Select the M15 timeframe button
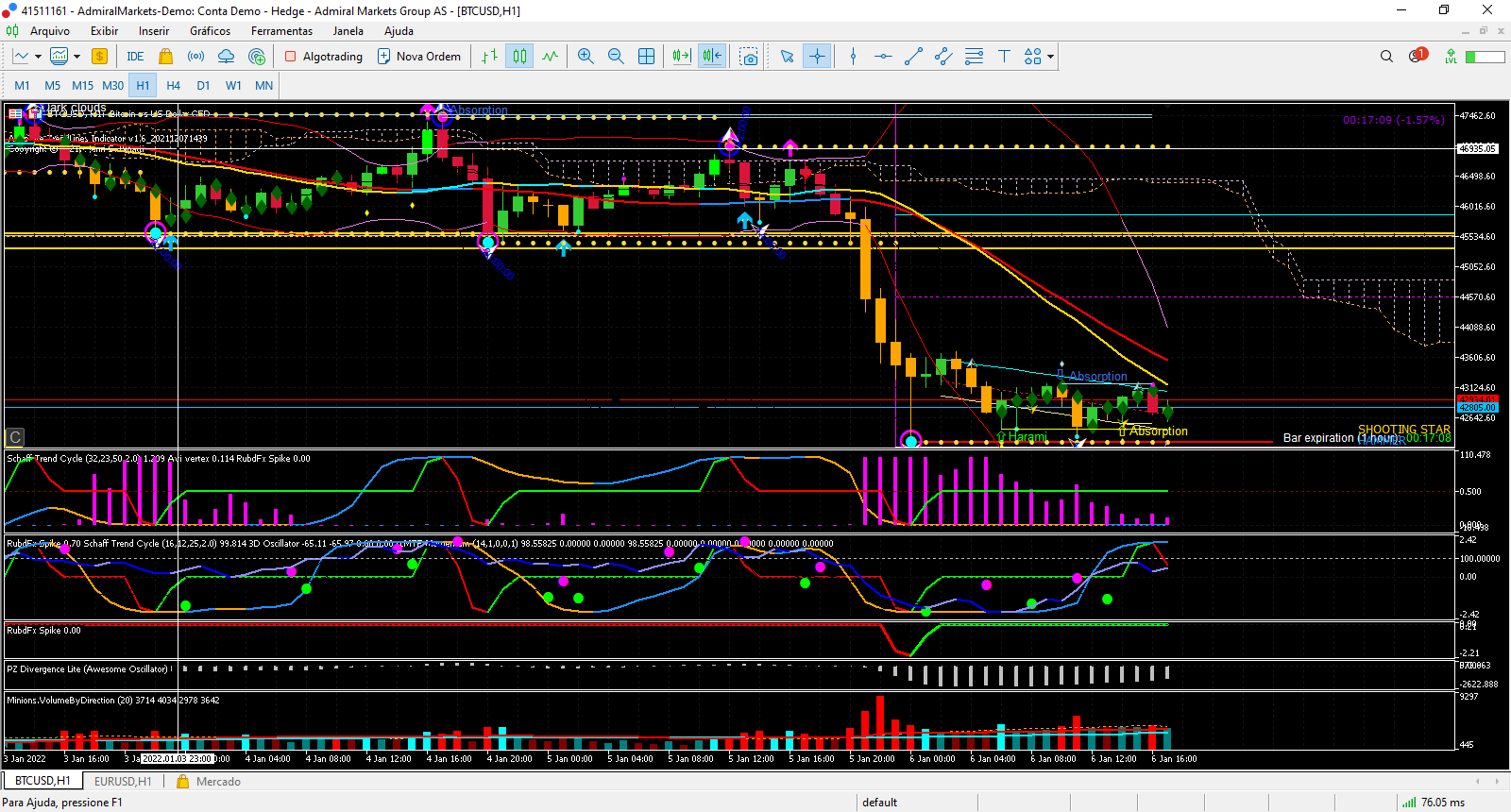The height and width of the screenshot is (812, 1511). click(82, 85)
